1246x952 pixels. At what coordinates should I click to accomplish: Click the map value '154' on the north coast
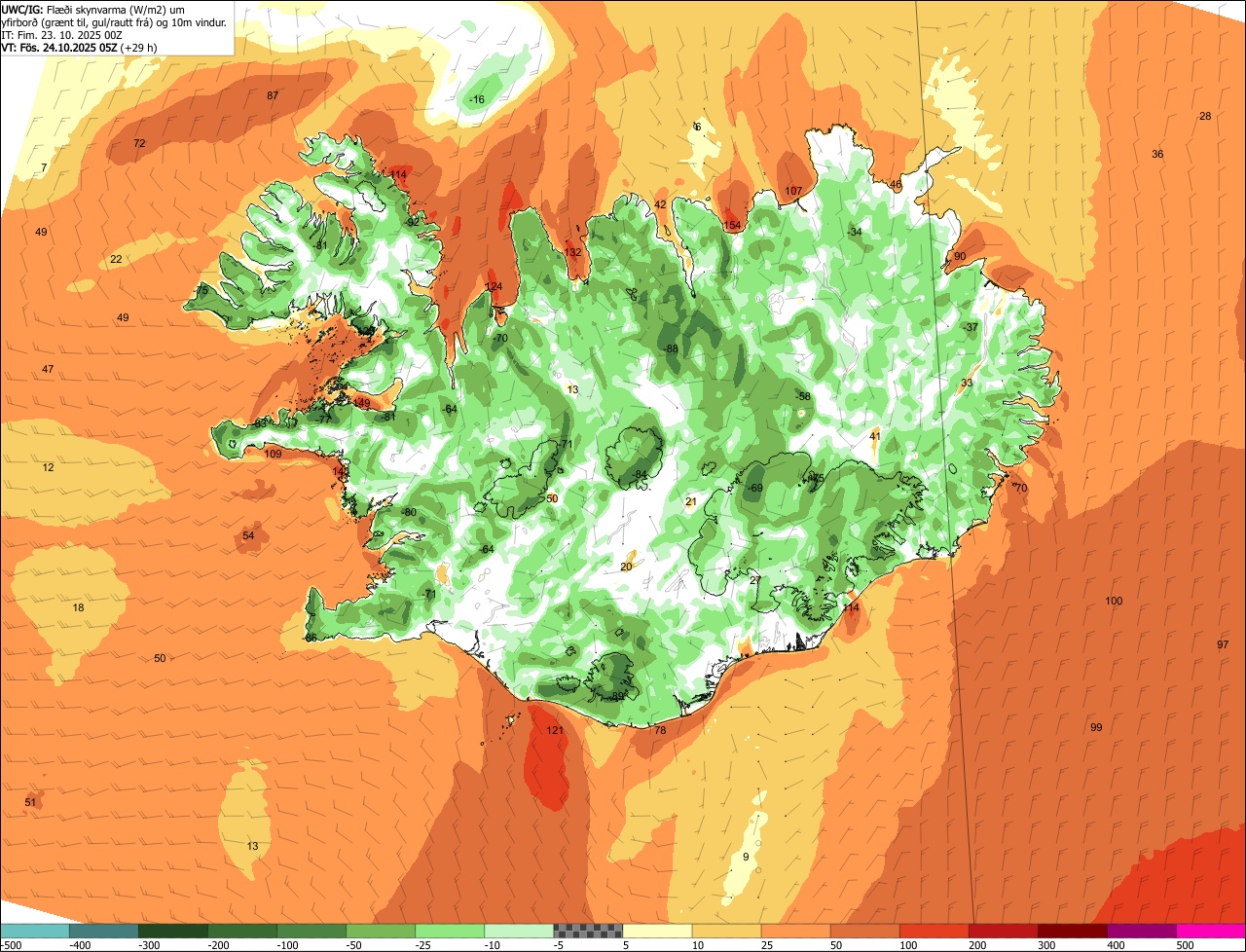(732, 225)
